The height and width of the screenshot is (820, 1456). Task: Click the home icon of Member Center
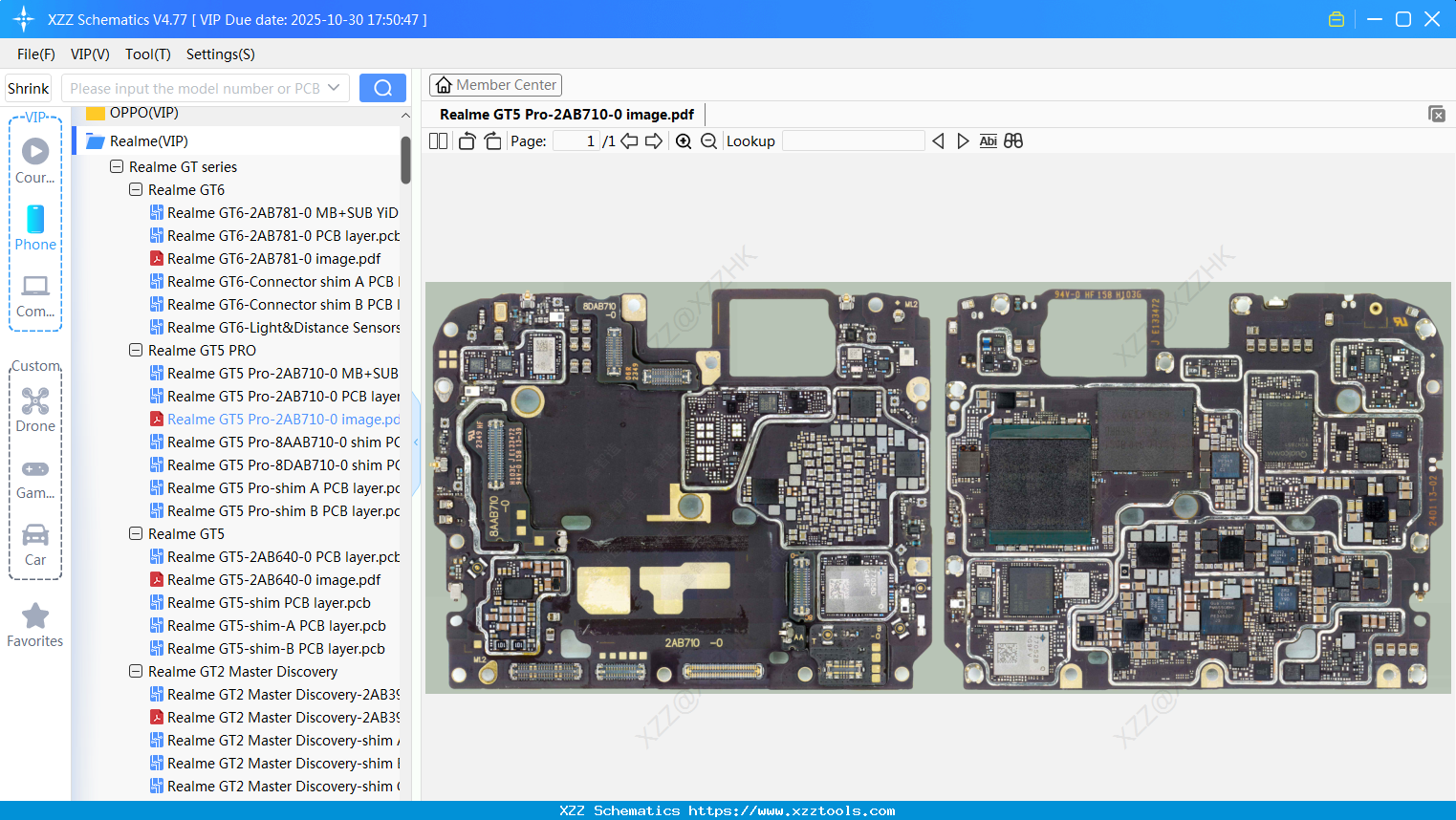444,85
